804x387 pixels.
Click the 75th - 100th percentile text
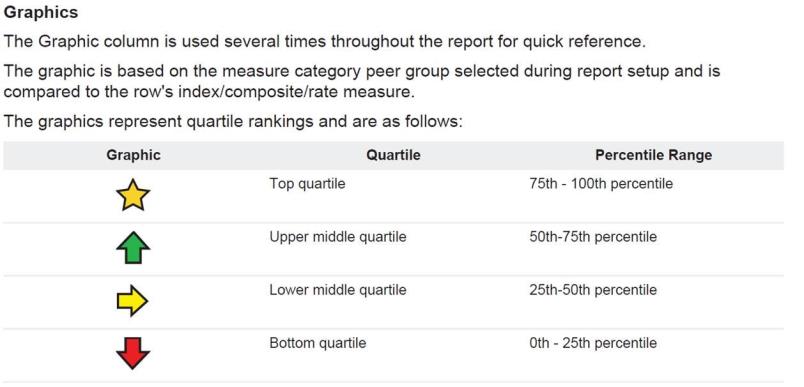601,184
